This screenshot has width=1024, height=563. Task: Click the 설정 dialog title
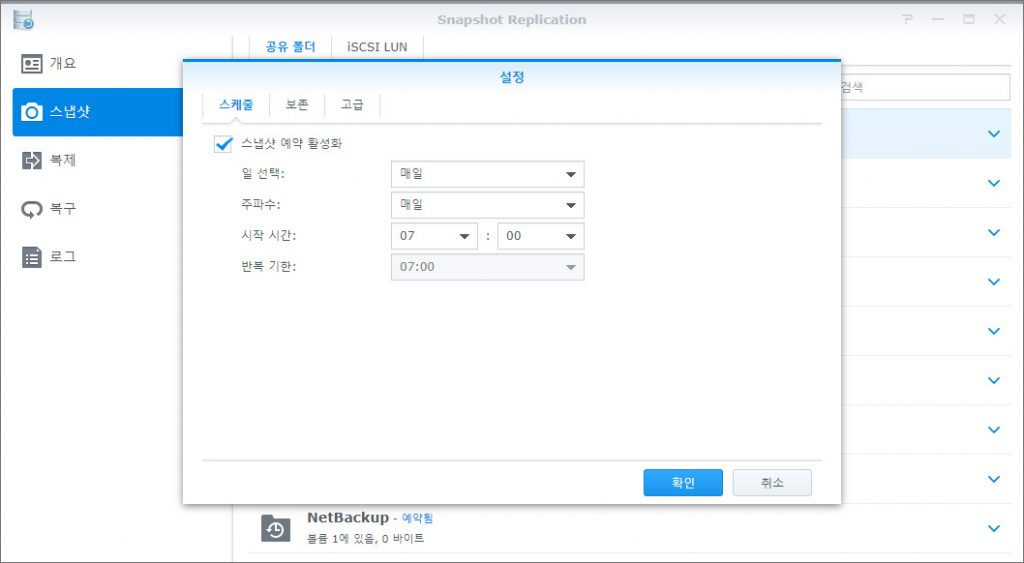pos(512,77)
